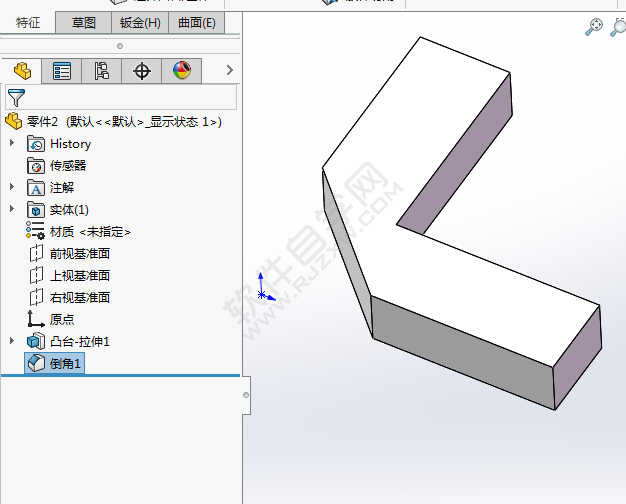Expand the 注解 node
Screen dimensions: 626x504
click(12, 187)
